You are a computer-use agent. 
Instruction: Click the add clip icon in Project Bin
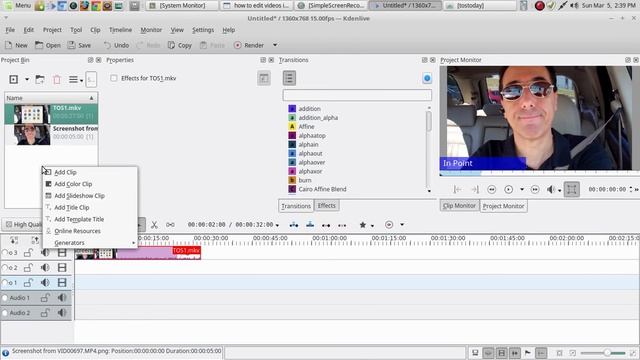(x=13, y=80)
